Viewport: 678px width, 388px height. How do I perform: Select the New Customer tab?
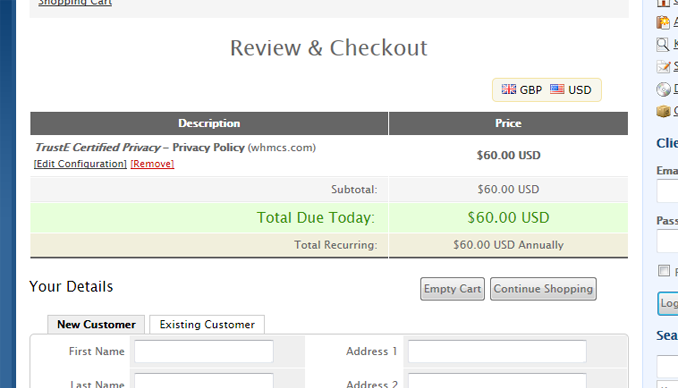tap(96, 324)
